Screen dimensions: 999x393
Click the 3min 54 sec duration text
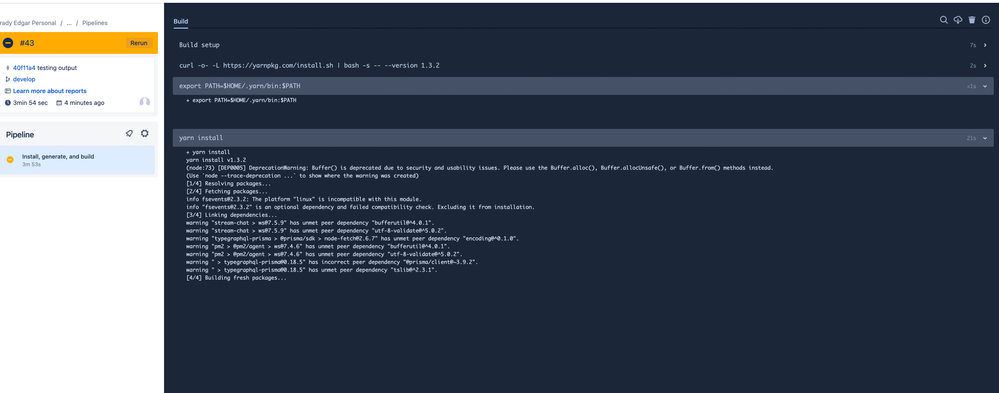coord(31,103)
